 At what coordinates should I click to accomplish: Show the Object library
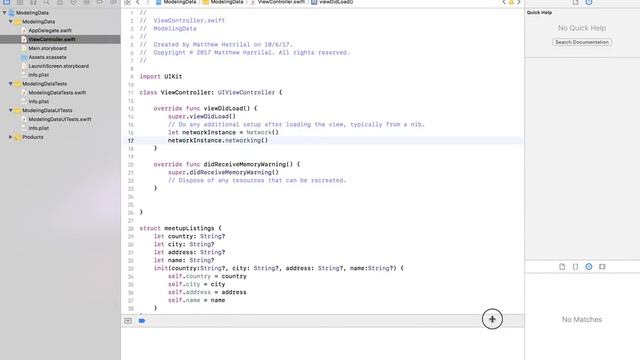tap(589, 267)
